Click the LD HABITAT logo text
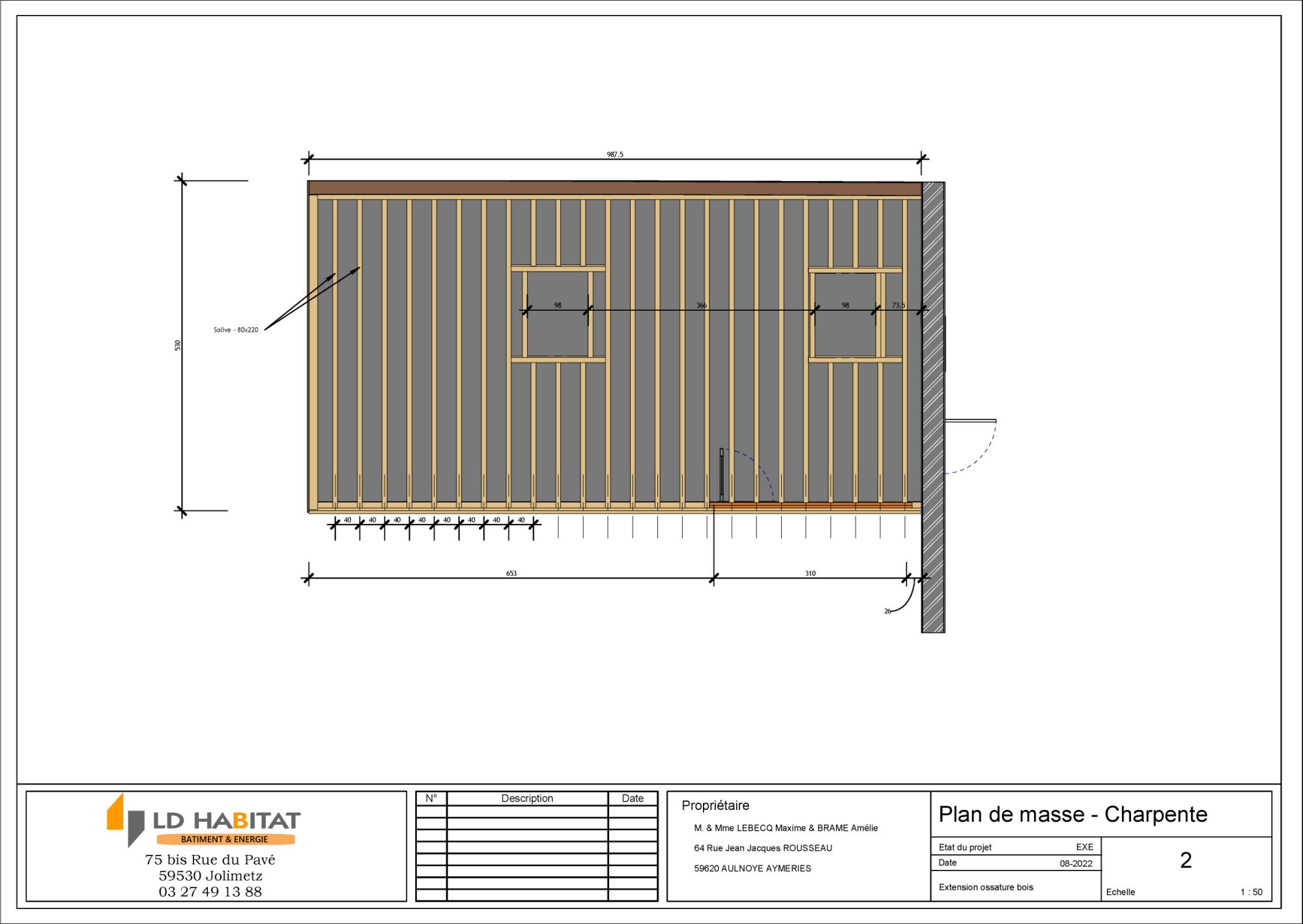Viewport: 1303px width, 924px height. coord(227,820)
